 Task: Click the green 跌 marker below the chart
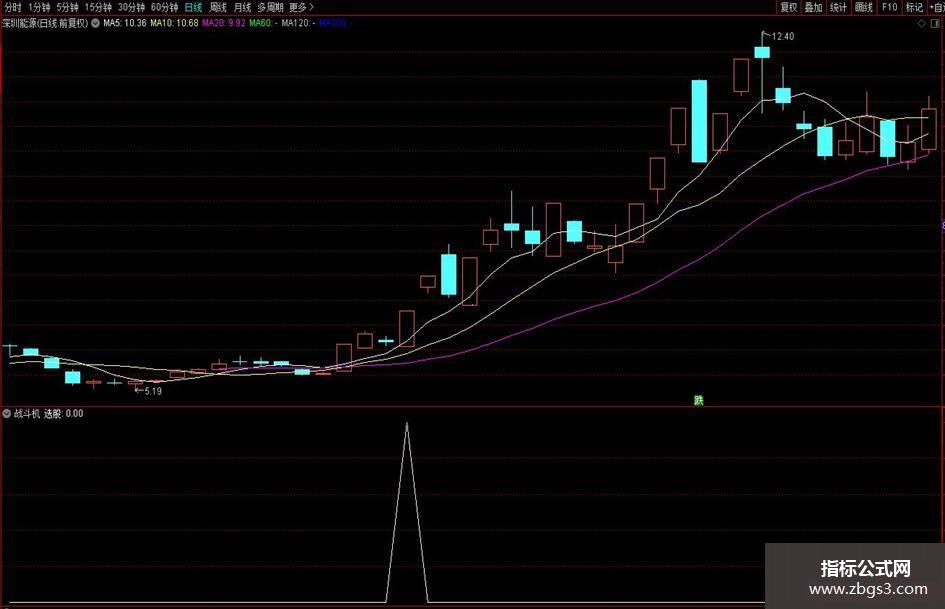pyautogui.click(x=699, y=400)
